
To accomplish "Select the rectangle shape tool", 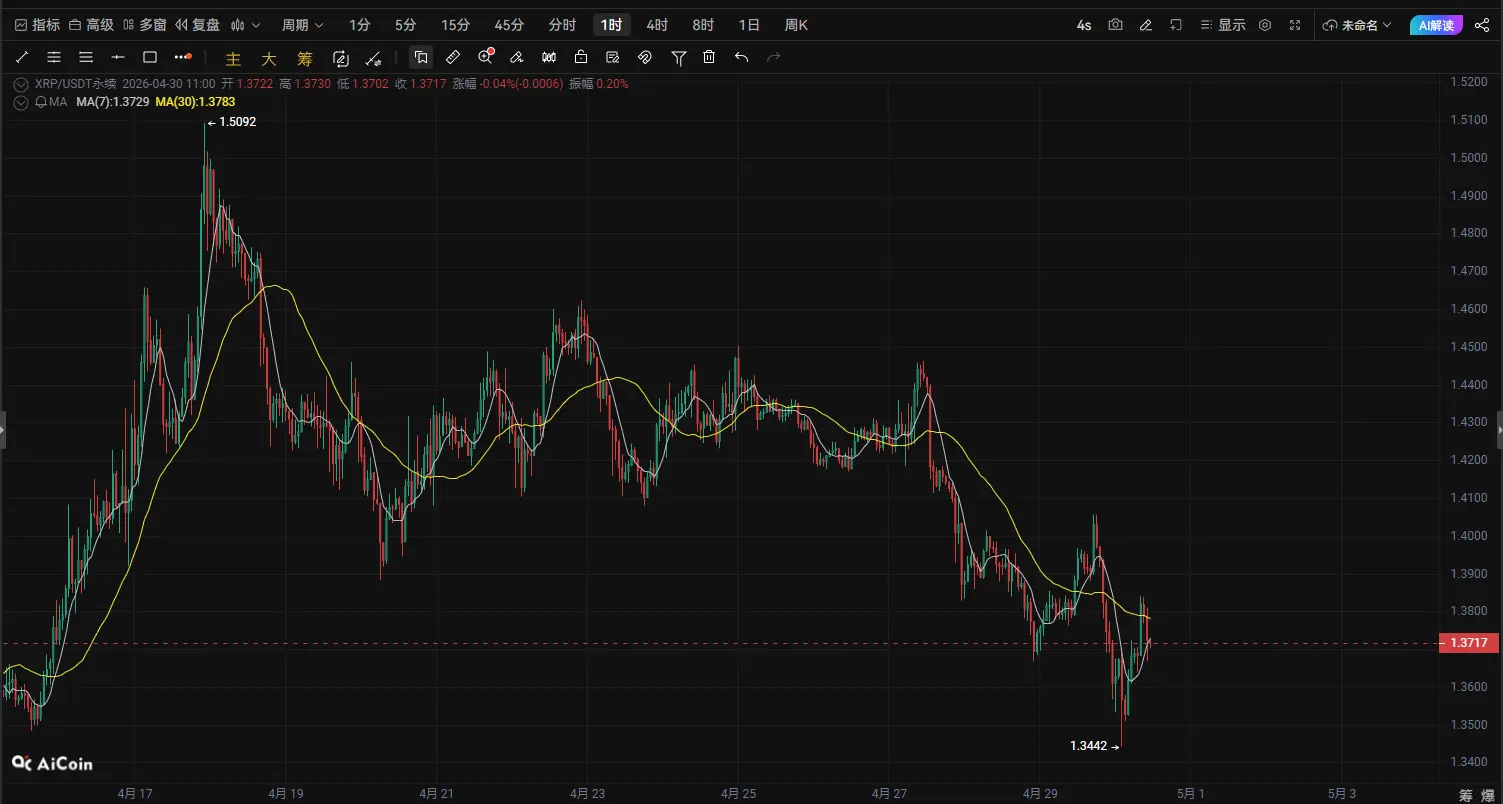I will tap(150, 57).
